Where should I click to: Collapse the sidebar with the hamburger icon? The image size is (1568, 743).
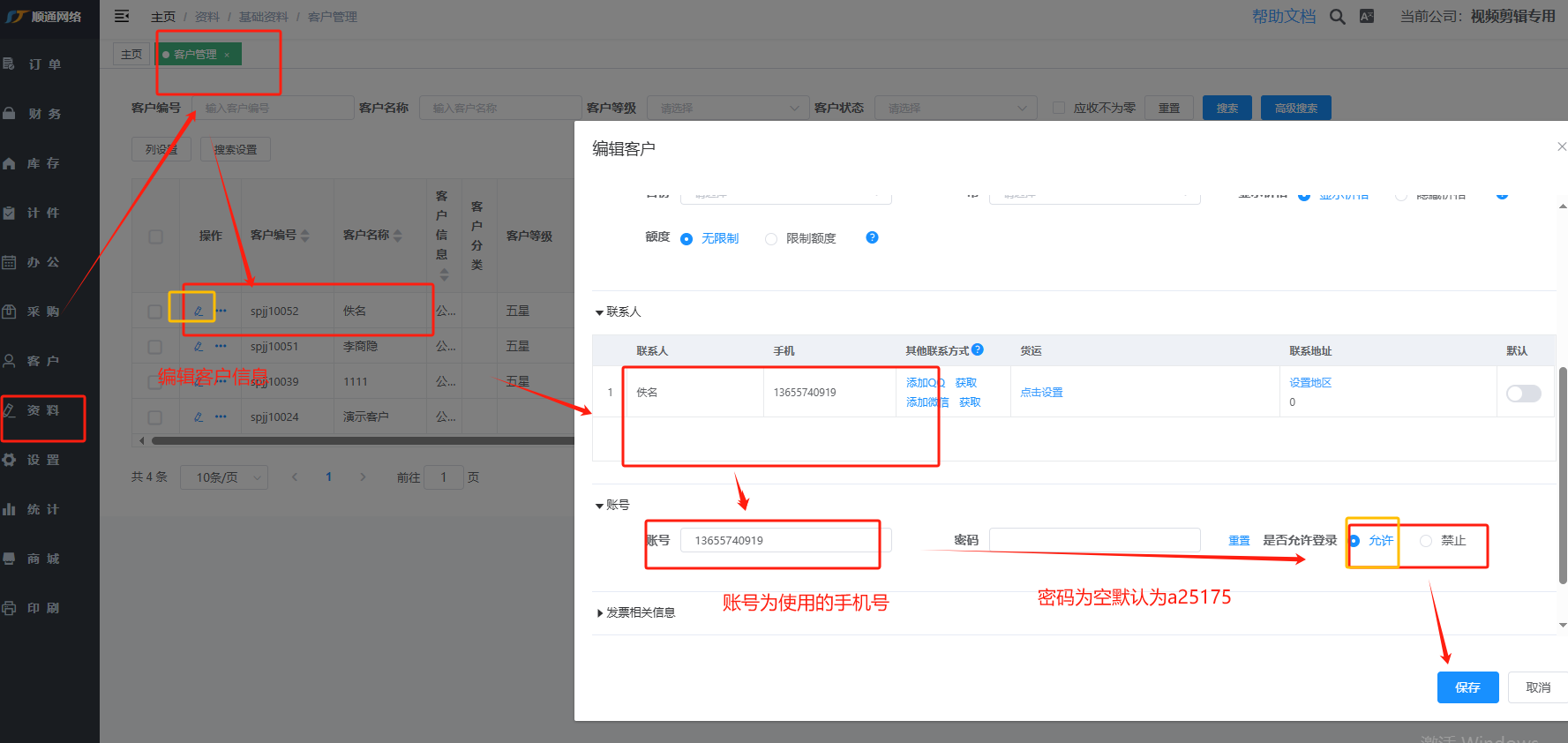click(x=122, y=16)
